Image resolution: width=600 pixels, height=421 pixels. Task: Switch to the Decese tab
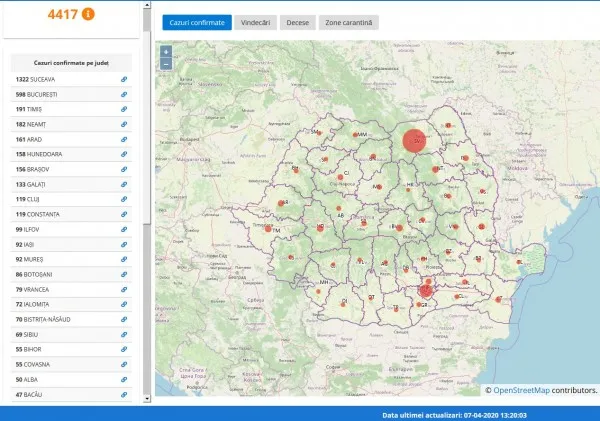point(298,23)
